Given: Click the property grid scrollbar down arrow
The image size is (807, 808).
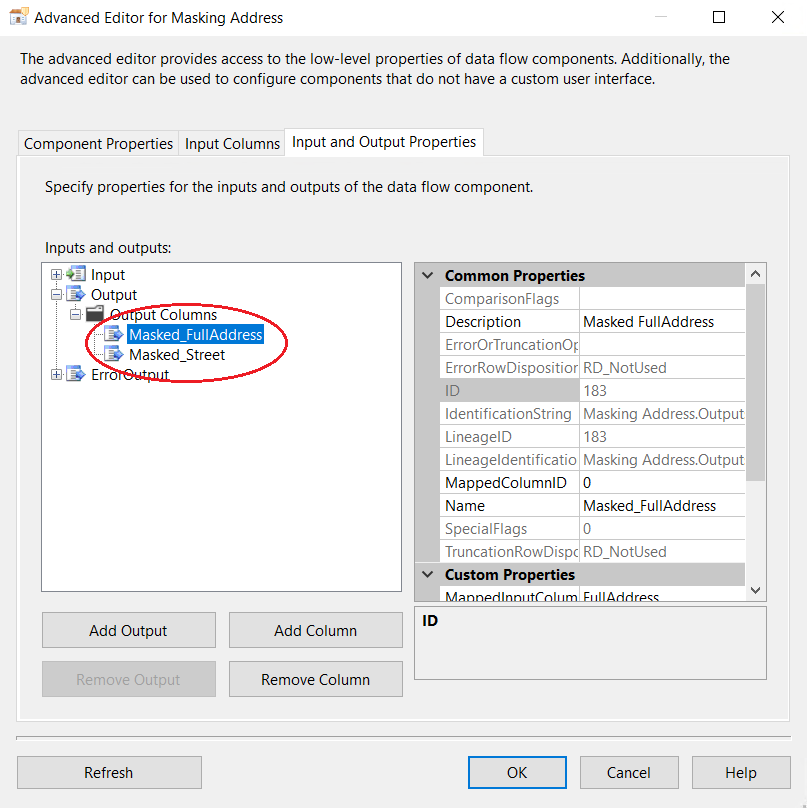Looking at the screenshot, I should (756, 591).
